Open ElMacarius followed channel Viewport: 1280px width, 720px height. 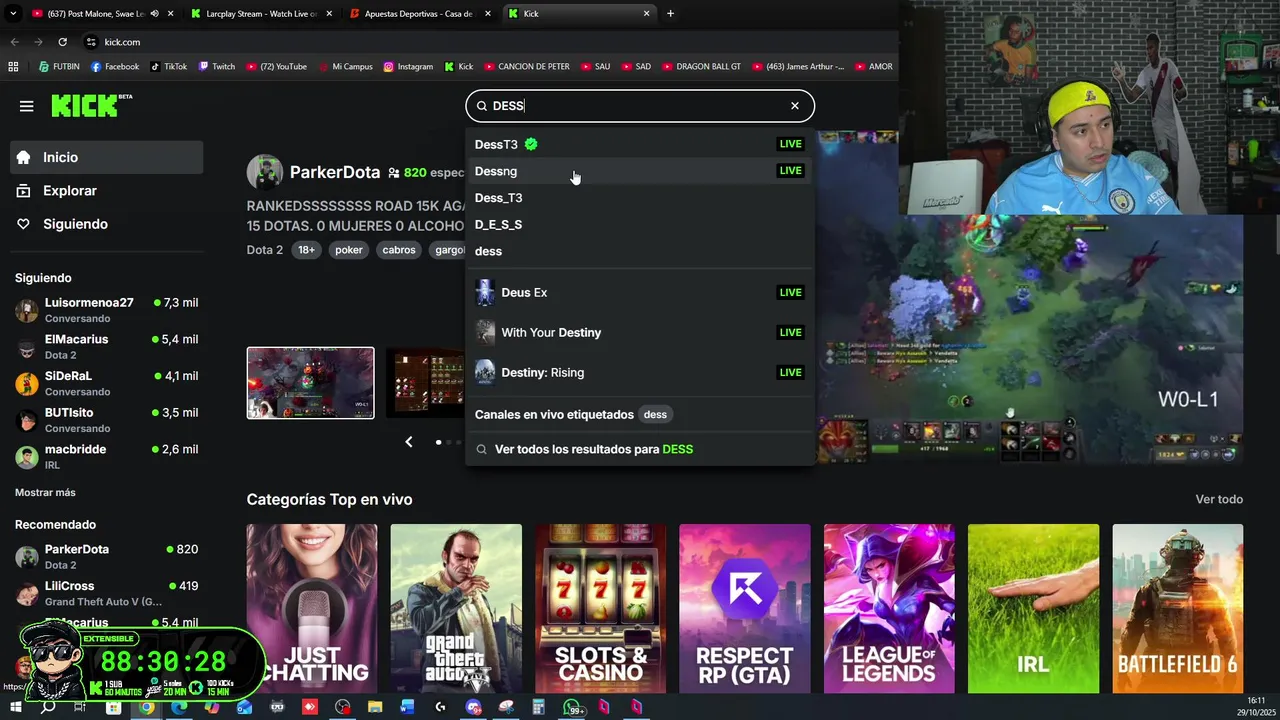(x=107, y=347)
